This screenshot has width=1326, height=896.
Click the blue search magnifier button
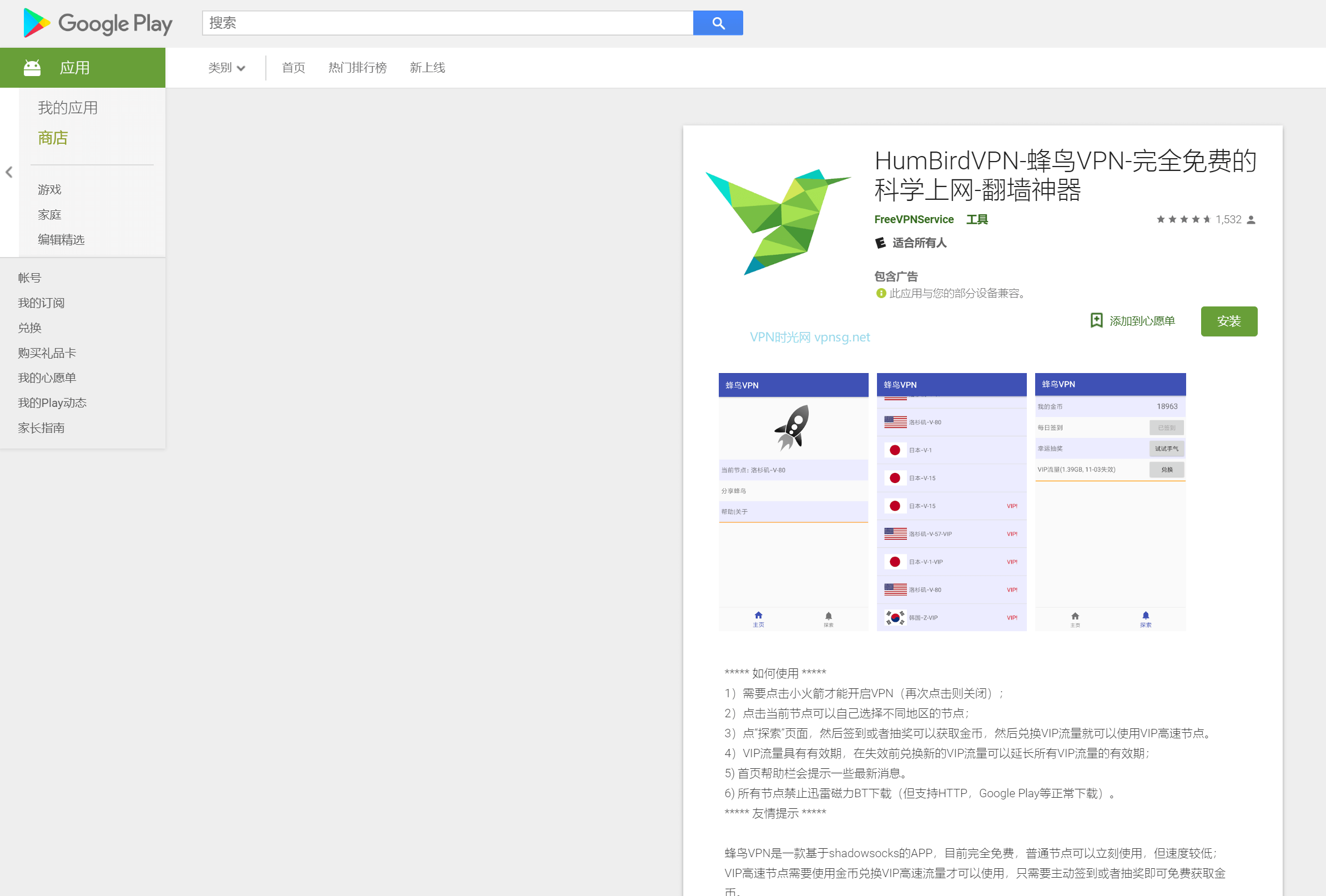718,23
